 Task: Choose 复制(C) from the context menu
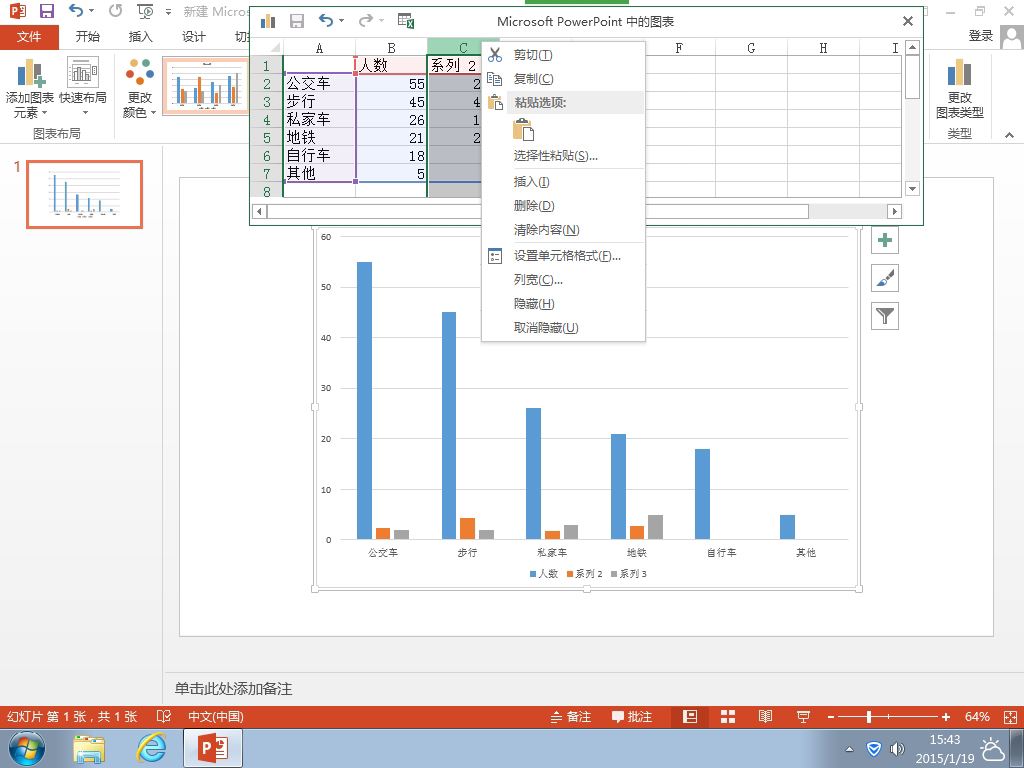563,79
